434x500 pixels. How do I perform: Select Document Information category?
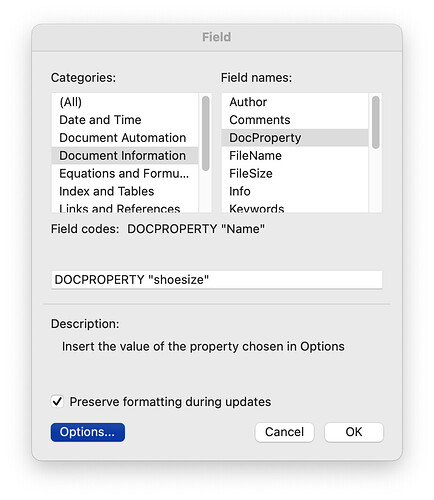125,156
